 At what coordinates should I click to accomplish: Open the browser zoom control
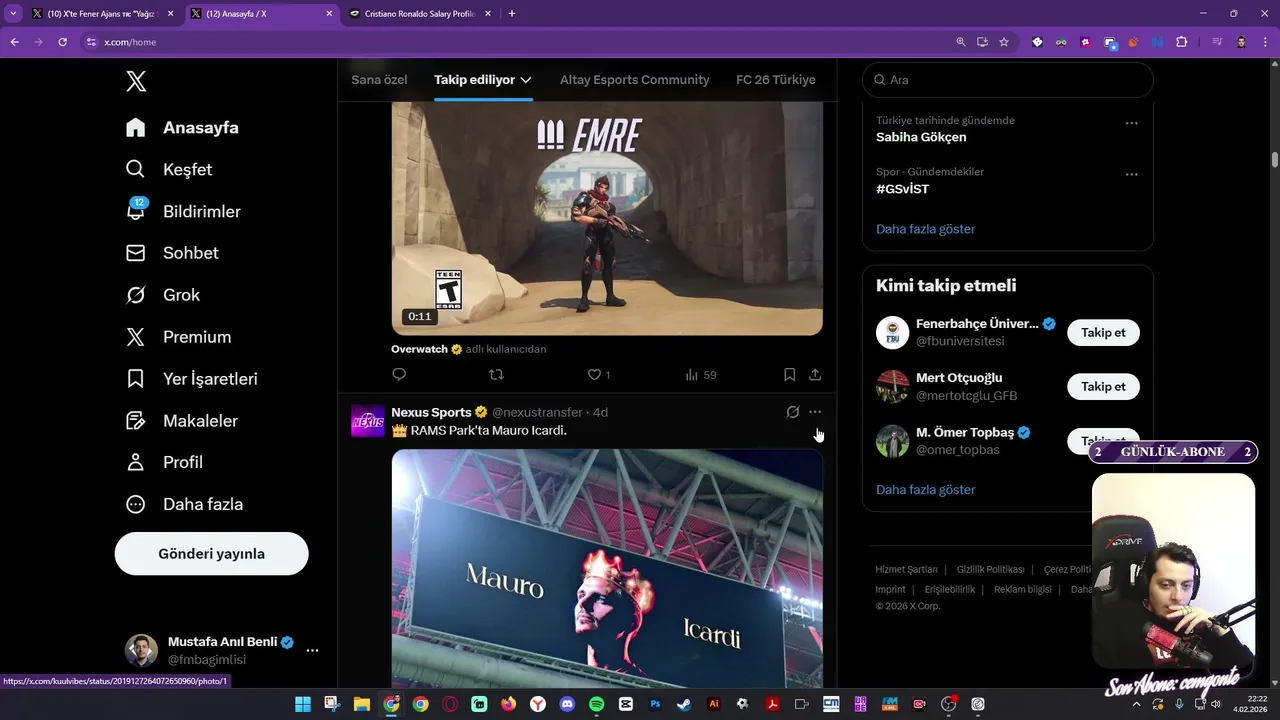click(961, 42)
